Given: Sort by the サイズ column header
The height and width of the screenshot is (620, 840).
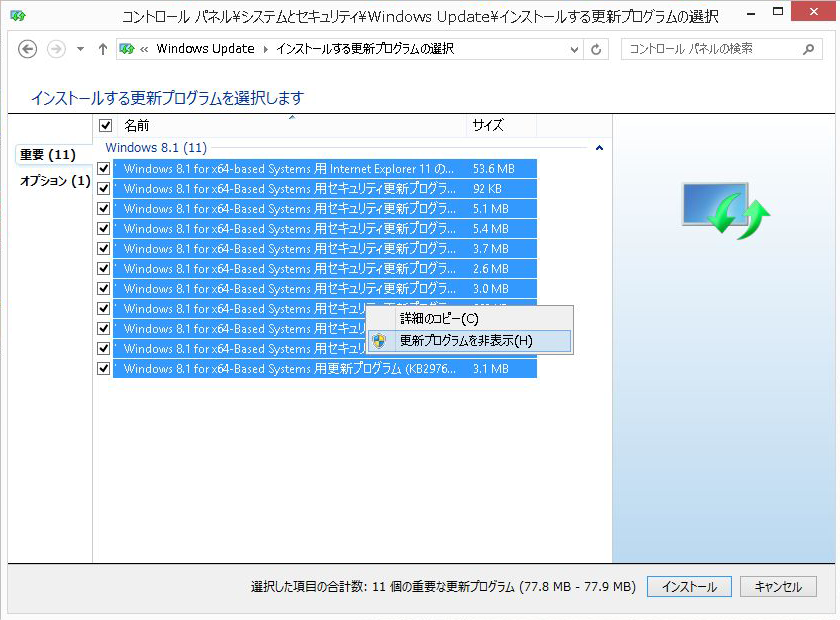Looking at the screenshot, I should [x=501, y=125].
